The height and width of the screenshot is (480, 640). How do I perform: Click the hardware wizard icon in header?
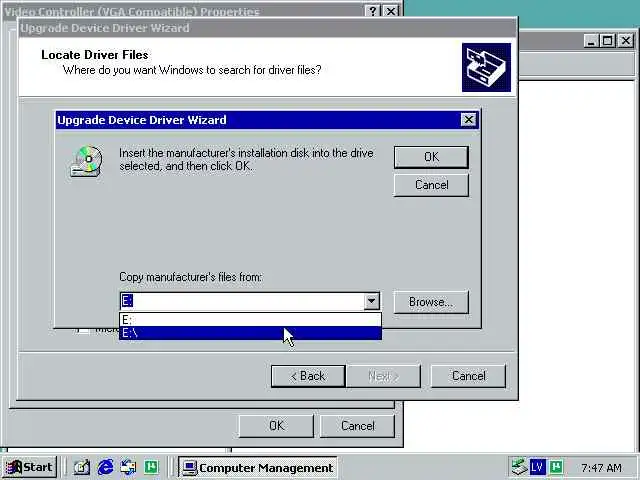486,67
